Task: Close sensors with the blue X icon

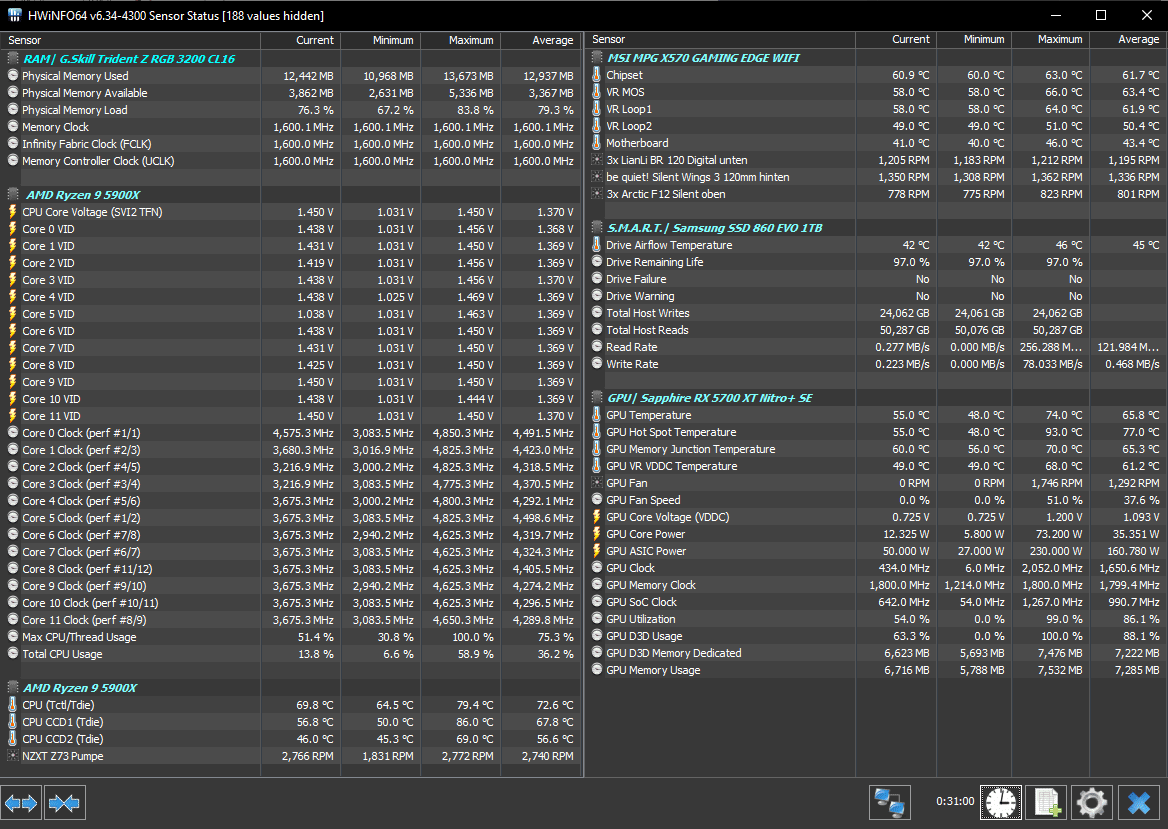Action: click(x=1139, y=803)
